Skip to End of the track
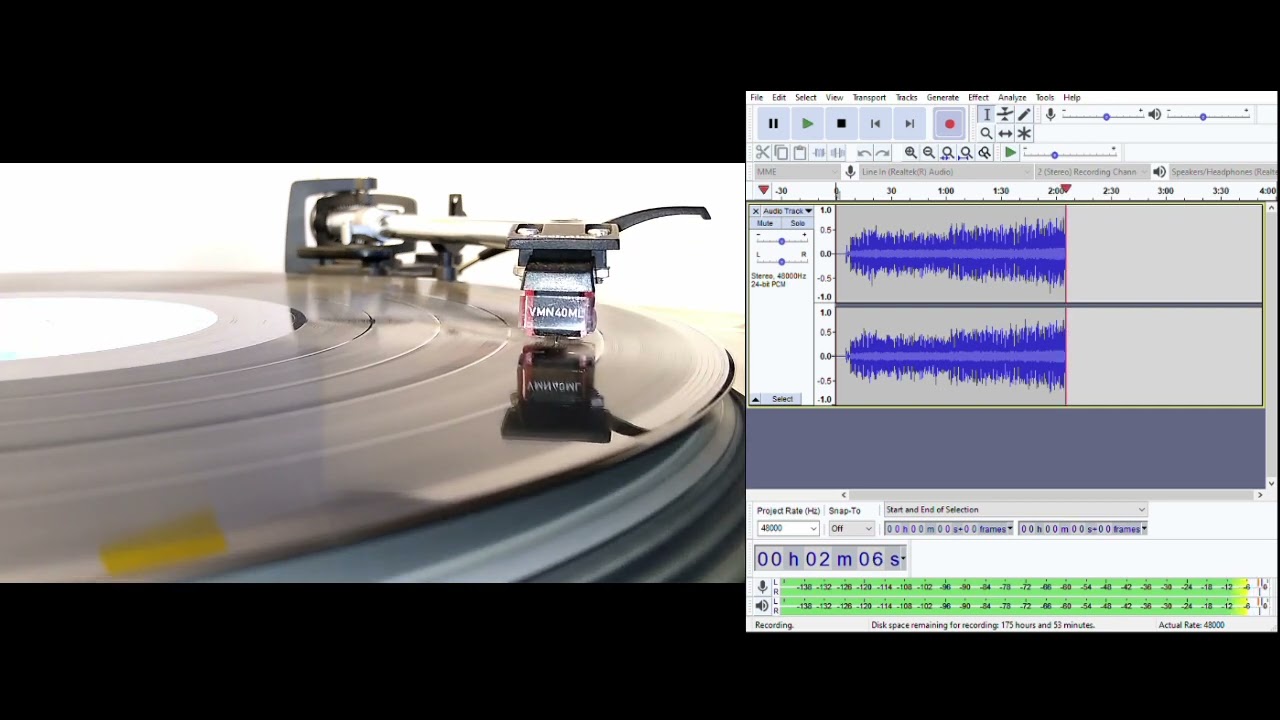The height and width of the screenshot is (720, 1280). [909, 124]
